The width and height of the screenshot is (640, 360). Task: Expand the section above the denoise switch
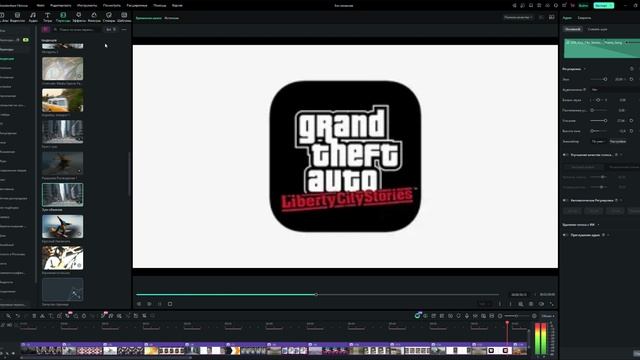(598, 225)
